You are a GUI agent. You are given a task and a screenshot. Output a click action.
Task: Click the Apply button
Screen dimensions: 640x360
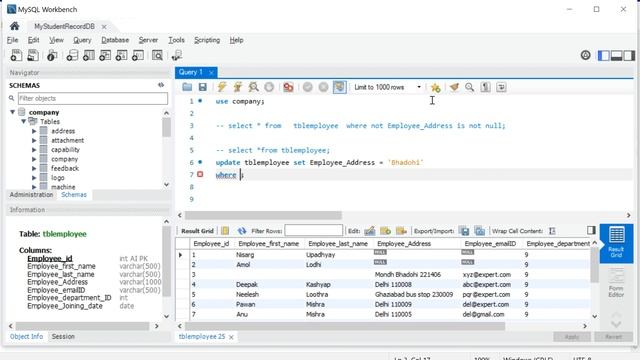pos(572,337)
